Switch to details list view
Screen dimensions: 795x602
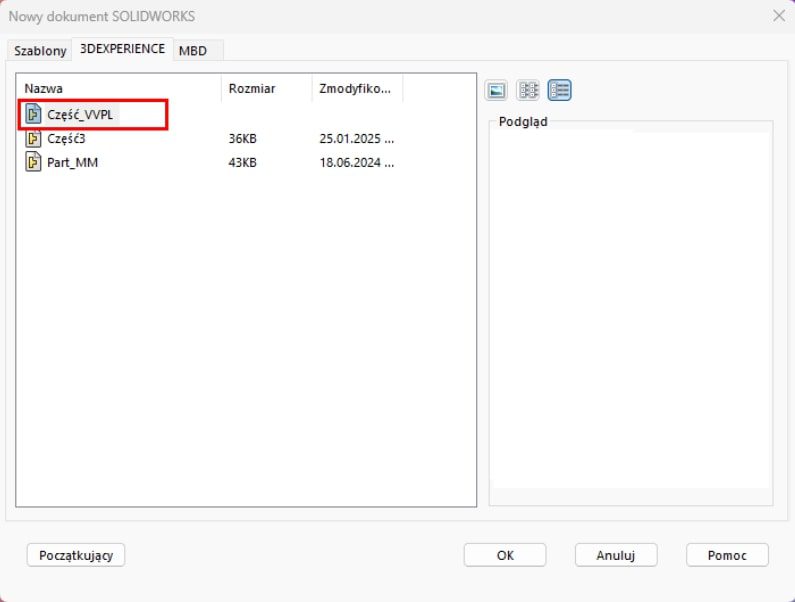pyautogui.click(x=559, y=90)
